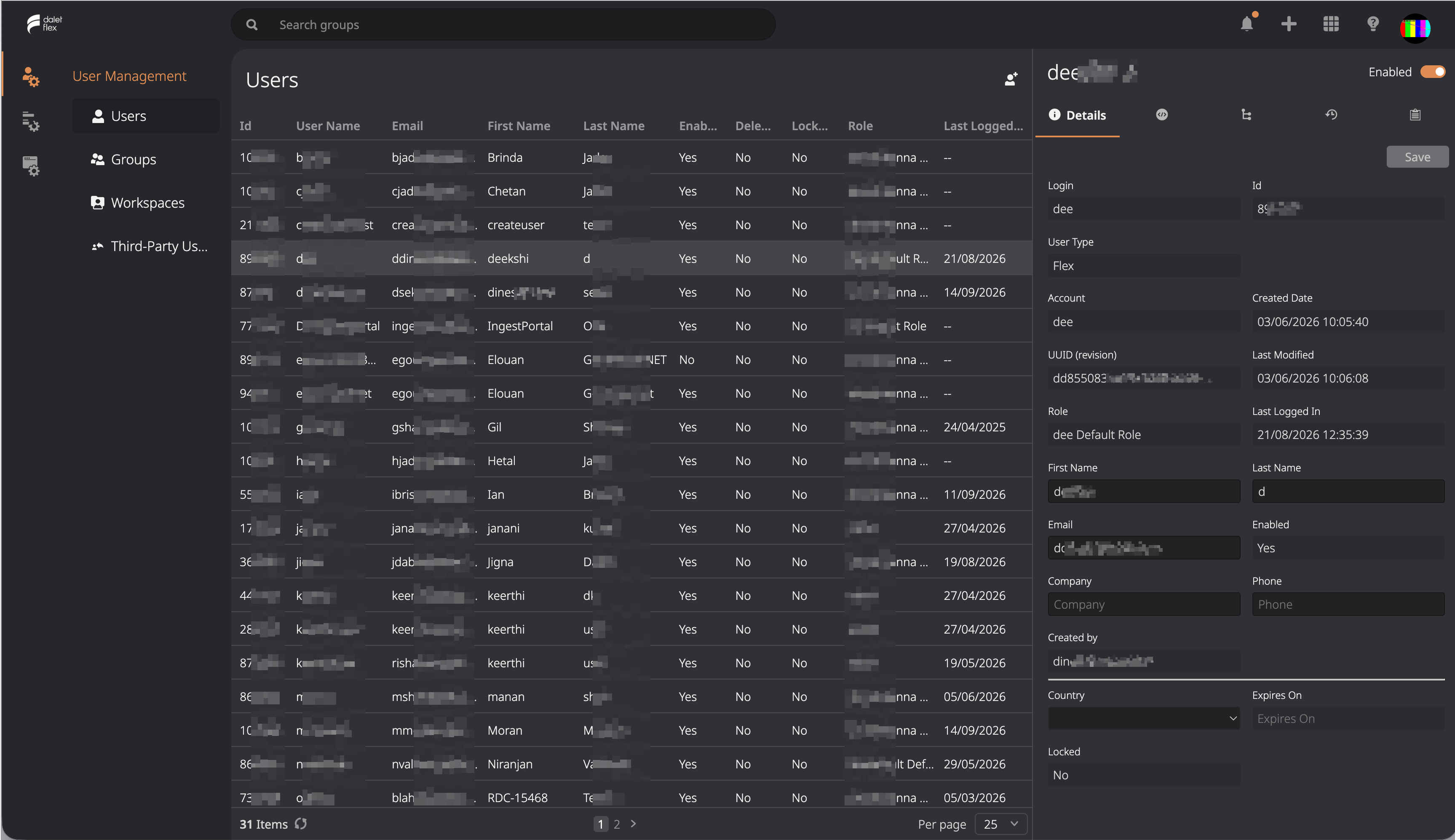
Task: Open the help question mark icon
Action: [x=1372, y=24]
